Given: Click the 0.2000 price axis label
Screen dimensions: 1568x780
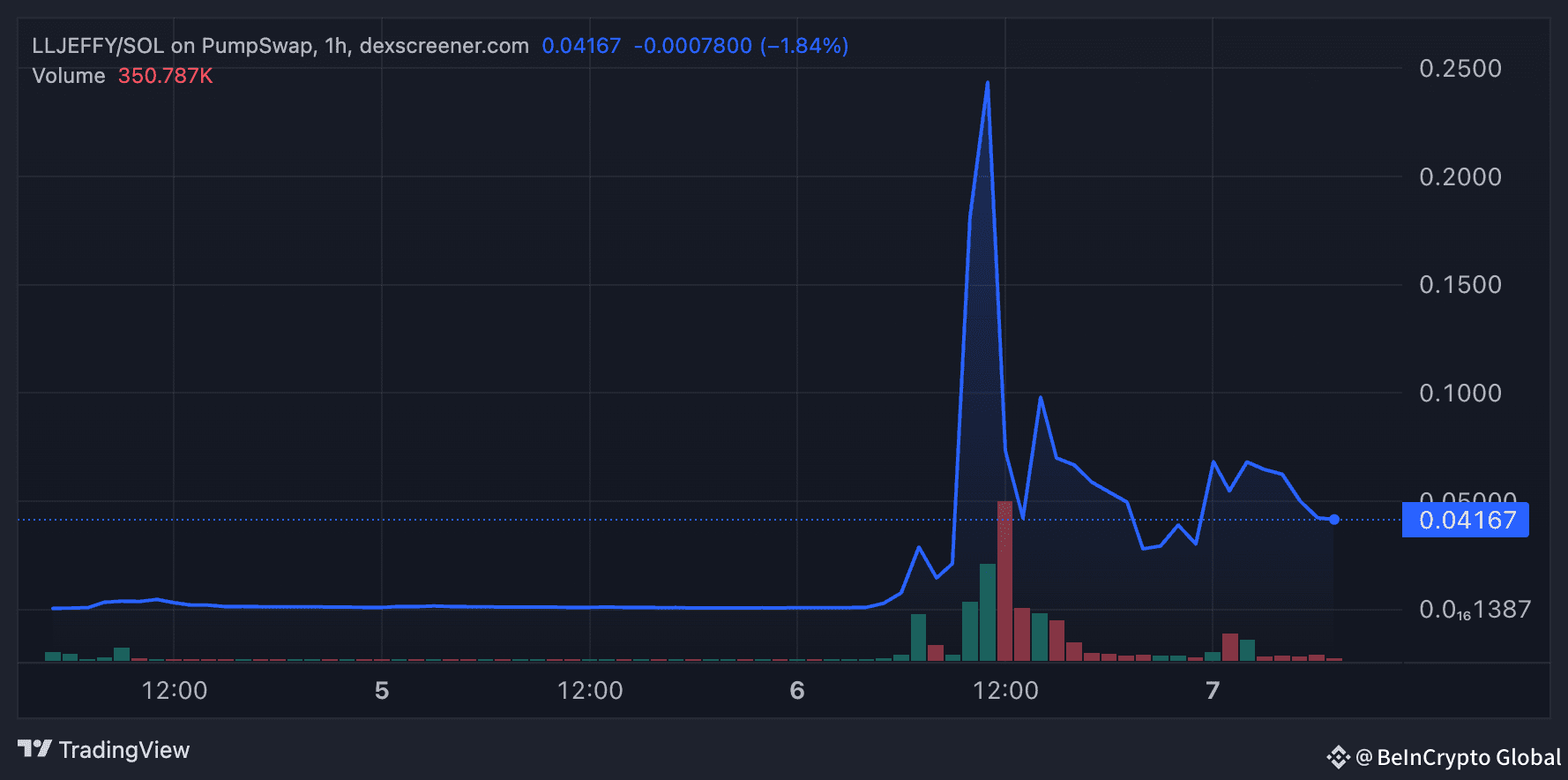Looking at the screenshot, I should pyautogui.click(x=1460, y=177).
